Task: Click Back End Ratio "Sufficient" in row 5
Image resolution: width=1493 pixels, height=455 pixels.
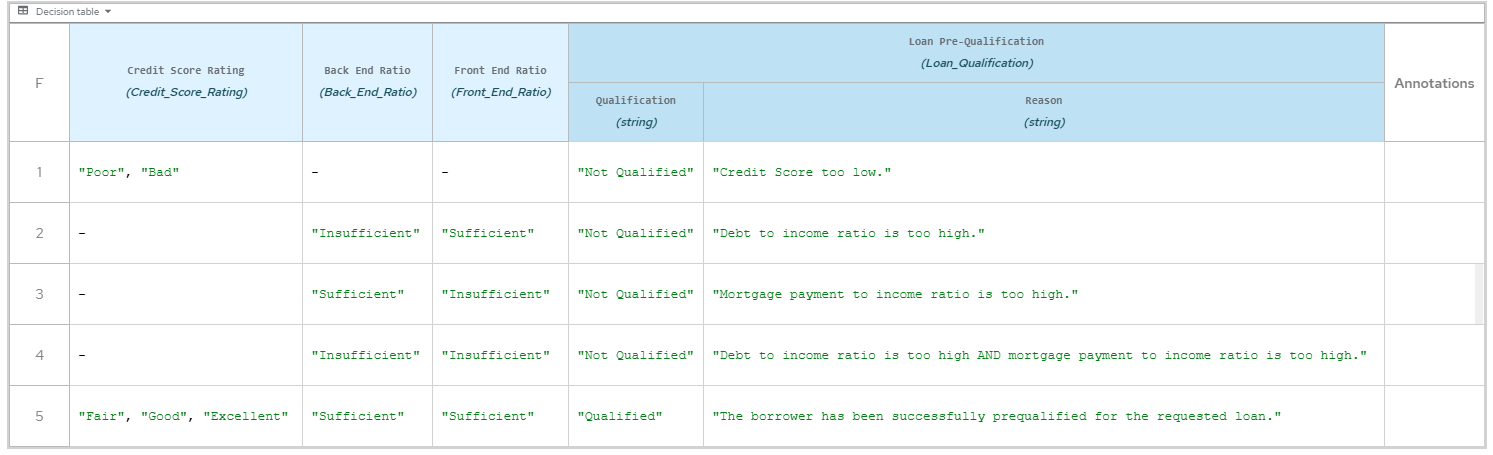Action: pos(367,416)
